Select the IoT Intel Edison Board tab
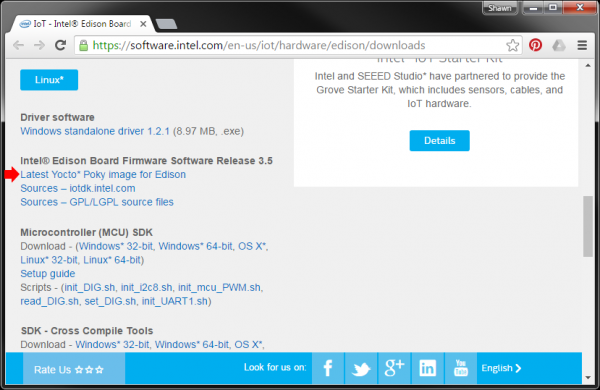The width and height of the screenshot is (600, 390). coord(82,24)
